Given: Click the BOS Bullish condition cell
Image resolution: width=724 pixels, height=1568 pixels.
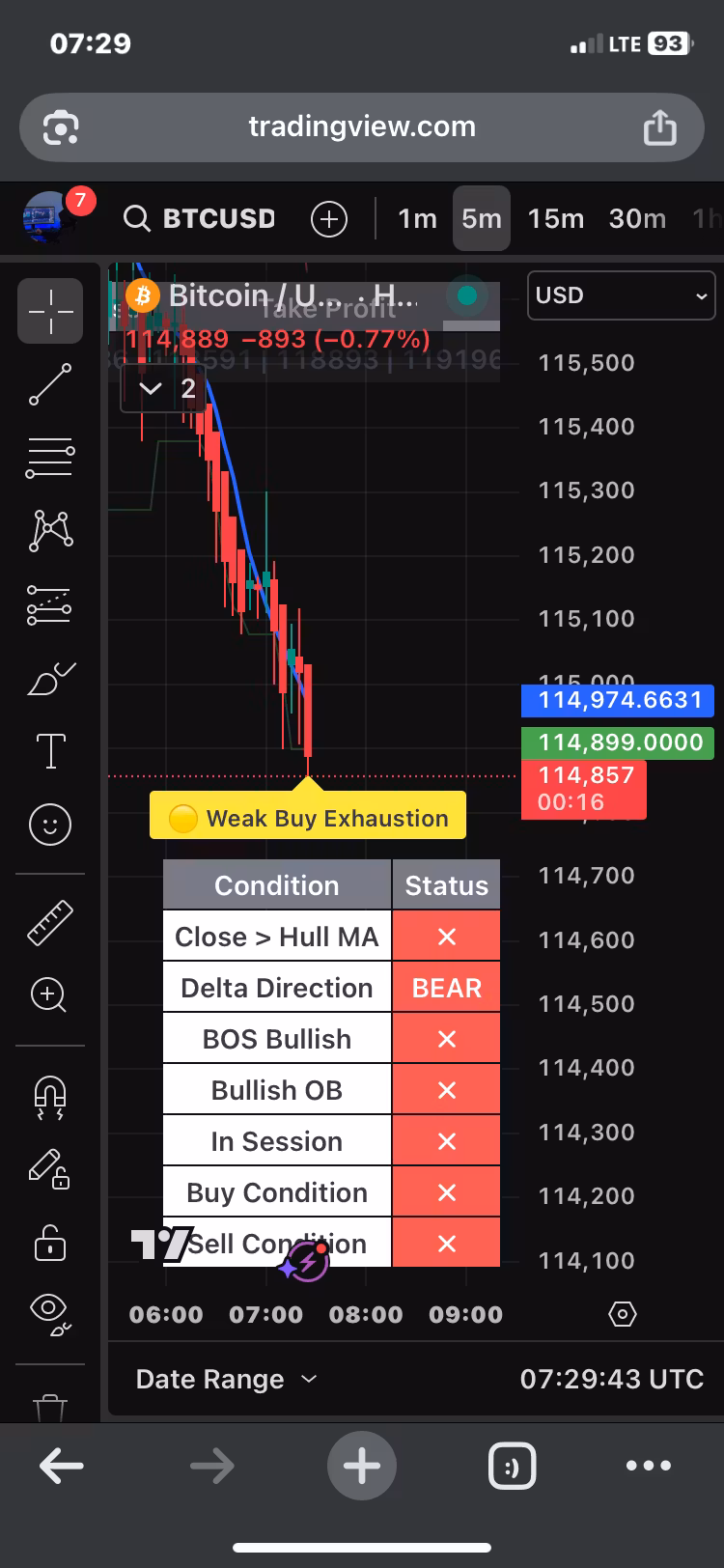Looking at the screenshot, I should click(277, 1039).
